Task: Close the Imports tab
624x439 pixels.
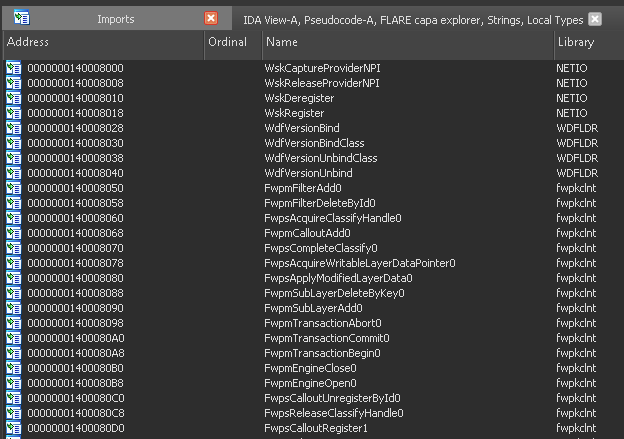Action: (210, 18)
